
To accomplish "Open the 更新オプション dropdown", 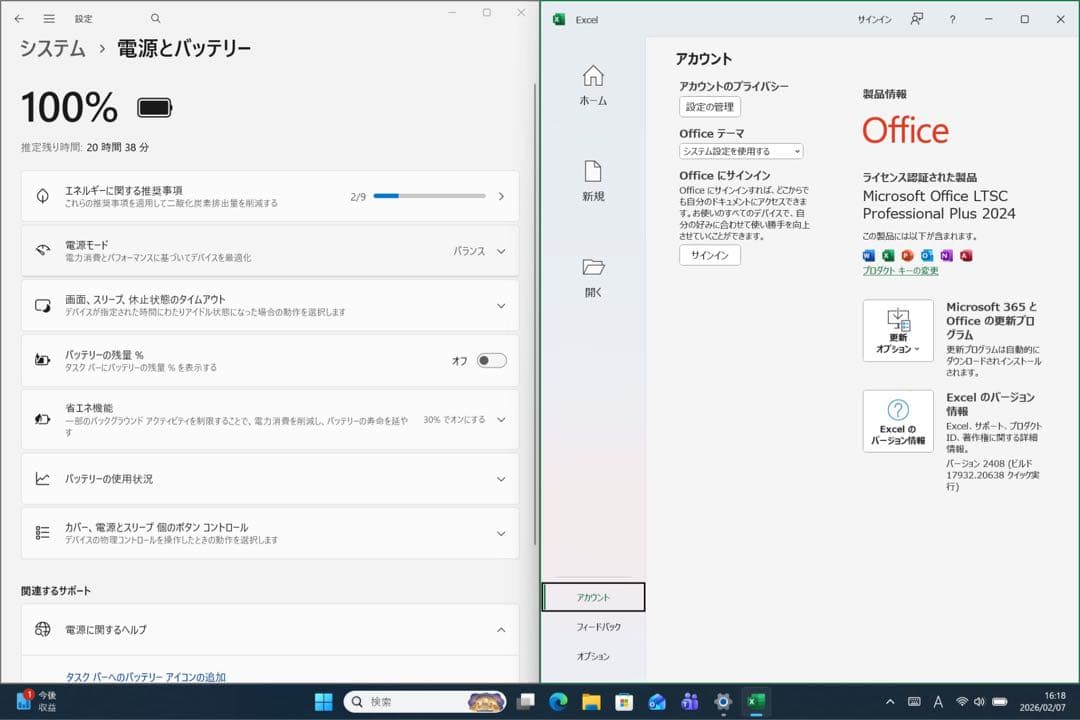I will tap(897, 330).
